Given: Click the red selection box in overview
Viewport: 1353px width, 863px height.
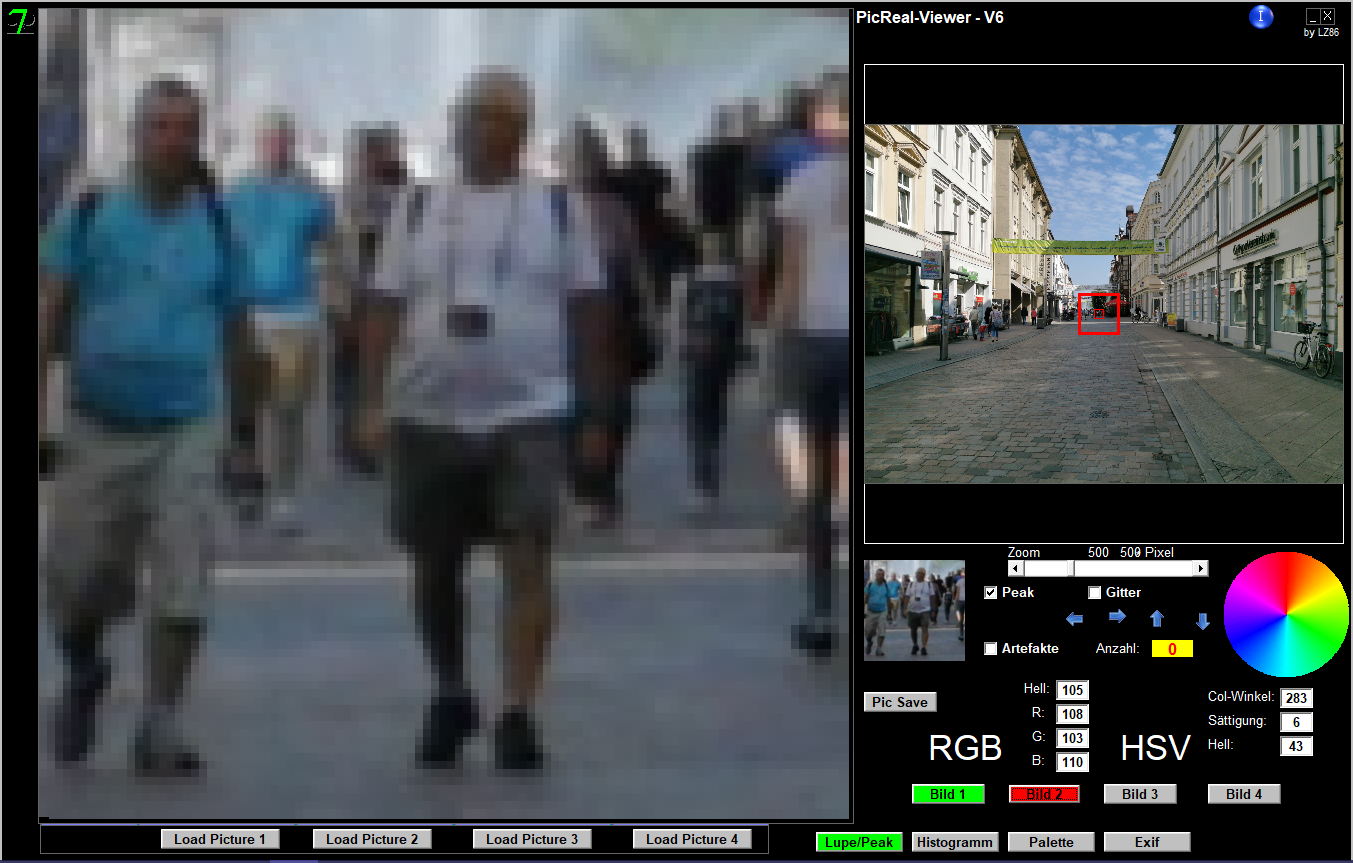Looking at the screenshot, I should point(1098,314).
